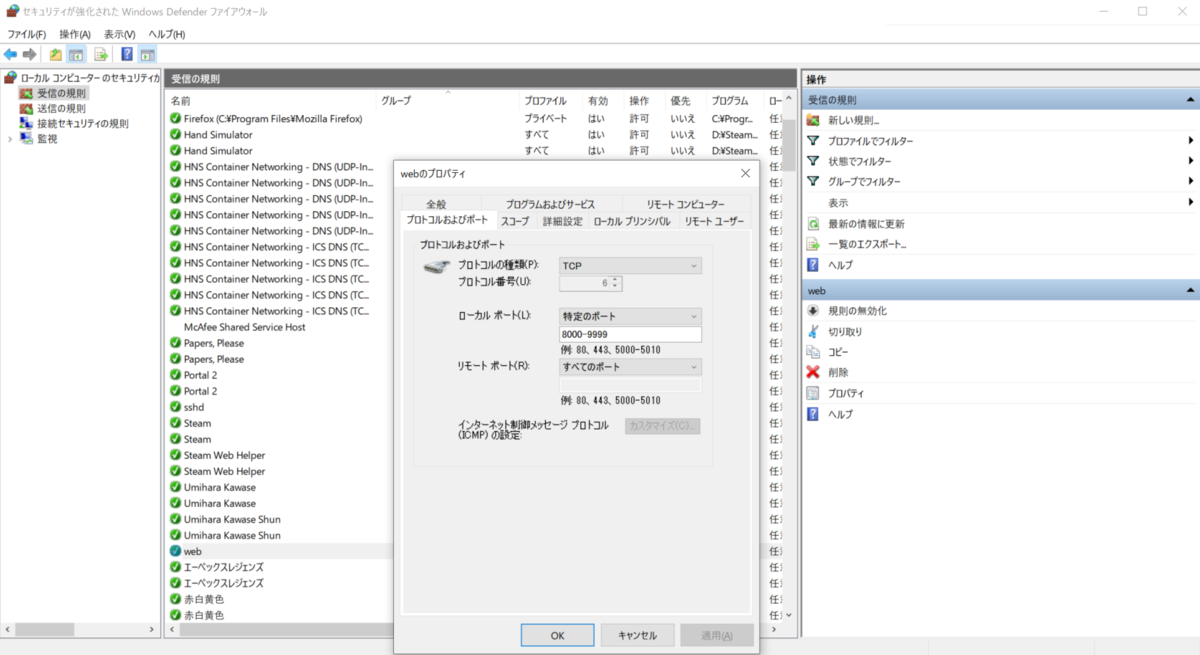Click プロパティ action in web section
This screenshot has width=1200, height=655.
tap(846, 393)
